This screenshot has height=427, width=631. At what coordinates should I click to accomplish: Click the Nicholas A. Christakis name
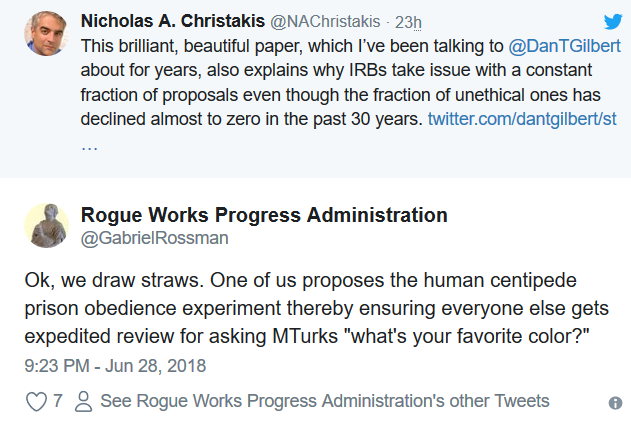(x=173, y=21)
